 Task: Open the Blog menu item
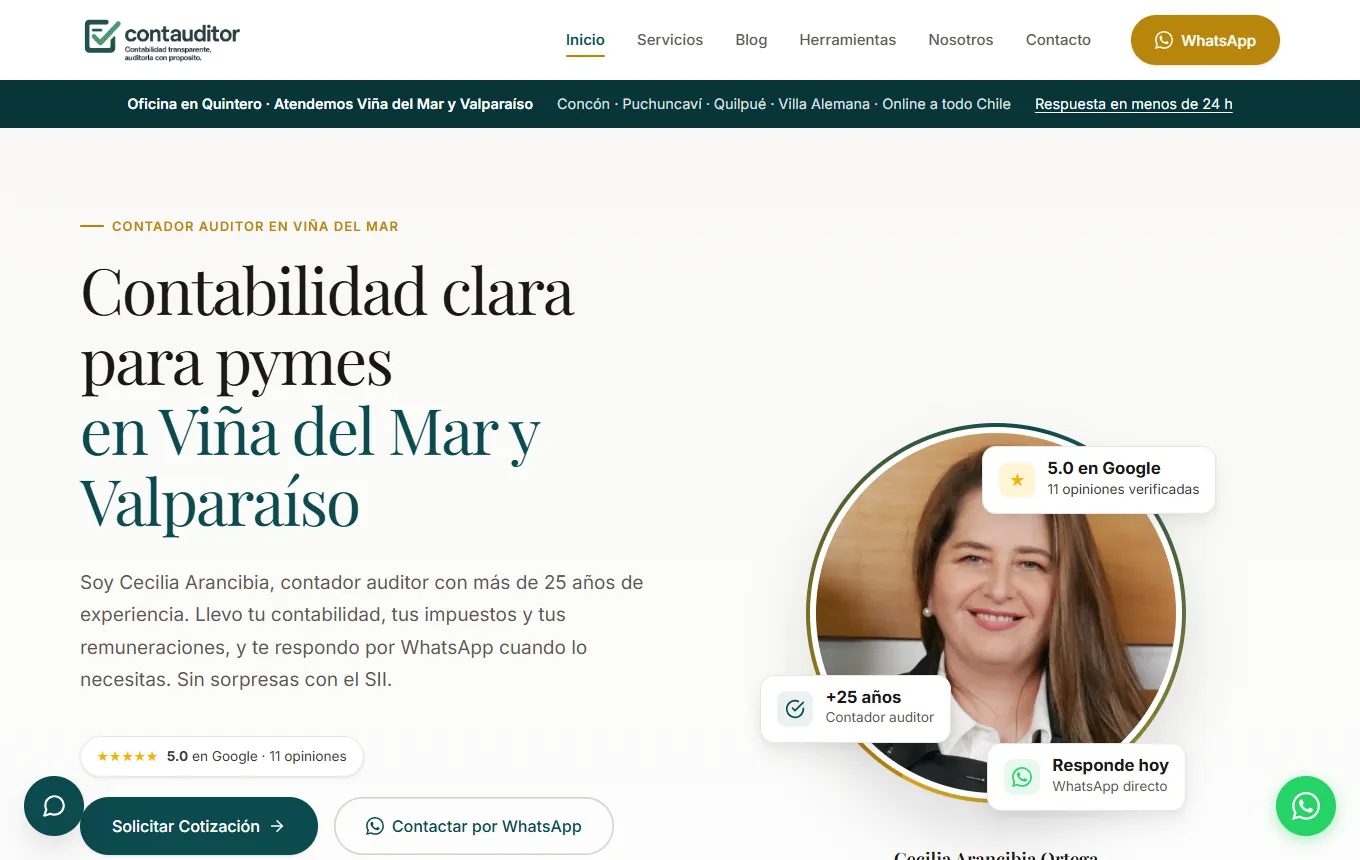tap(751, 40)
